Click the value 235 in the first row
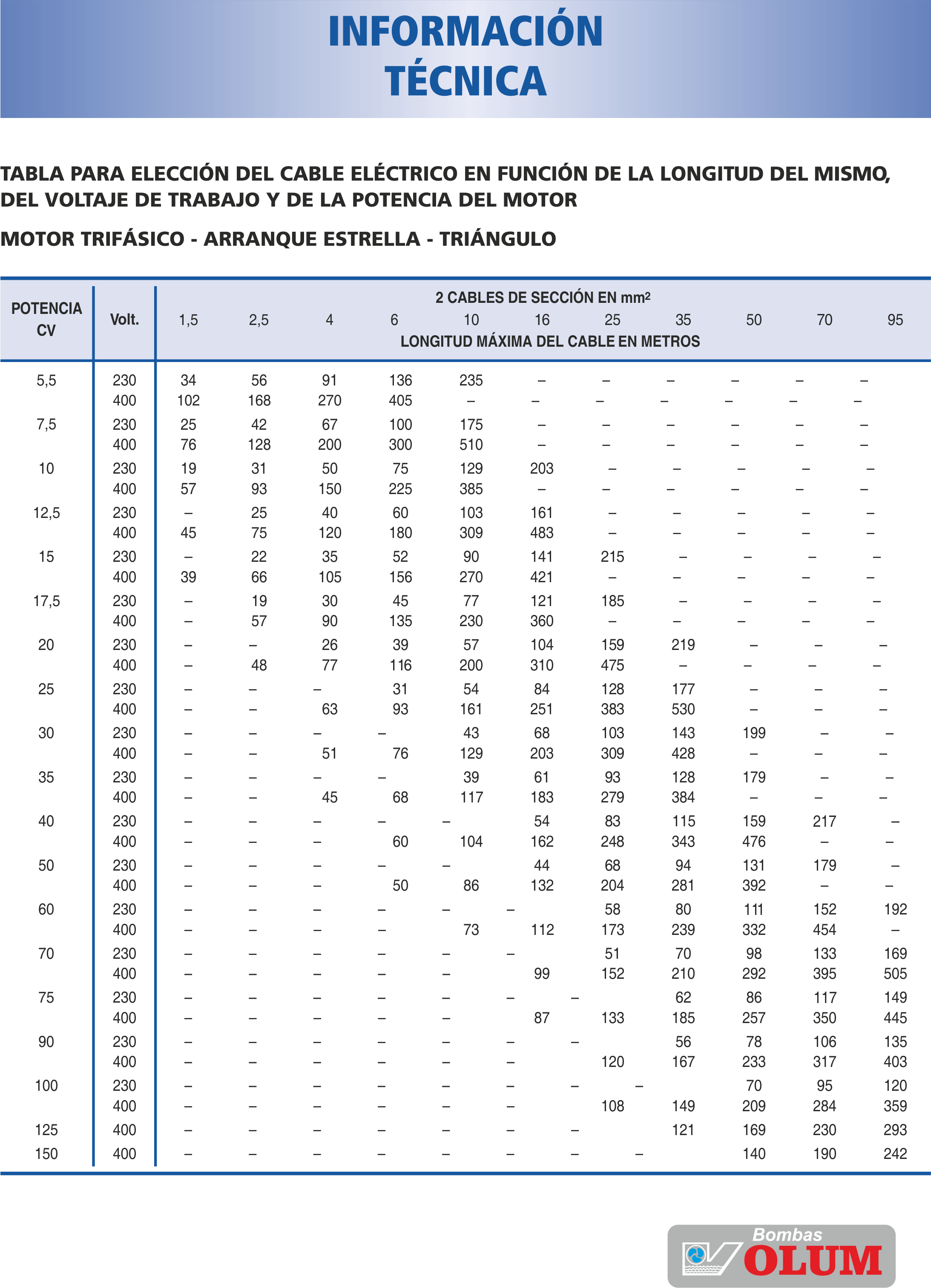 pyautogui.click(x=471, y=380)
